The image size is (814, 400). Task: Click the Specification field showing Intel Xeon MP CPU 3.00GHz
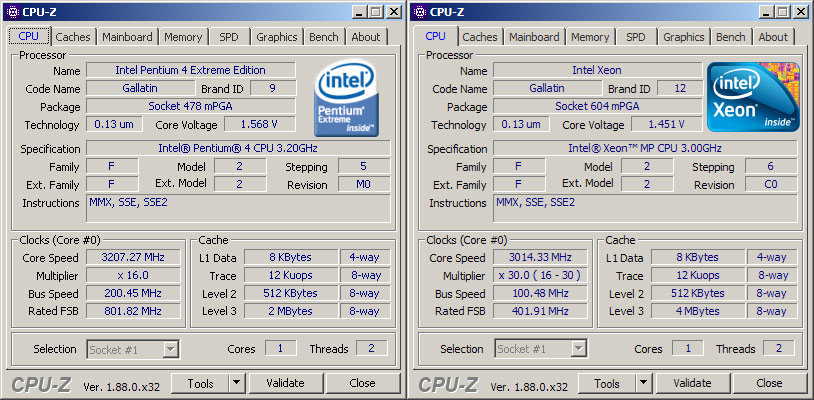pyautogui.click(x=644, y=149)
